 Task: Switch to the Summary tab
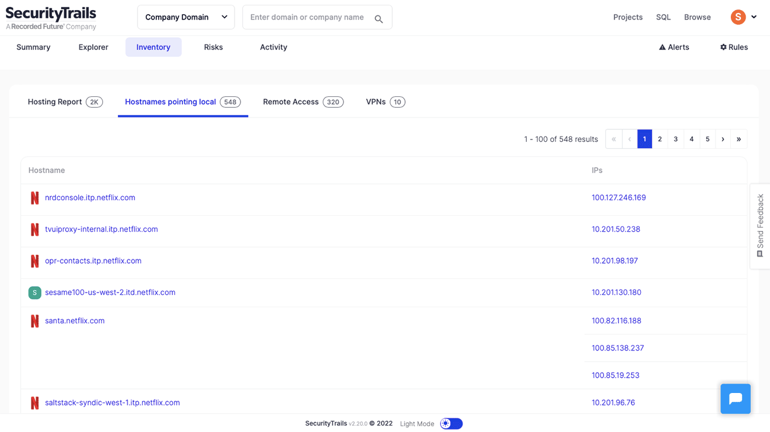pyautogui.click(x=33, y=47)
